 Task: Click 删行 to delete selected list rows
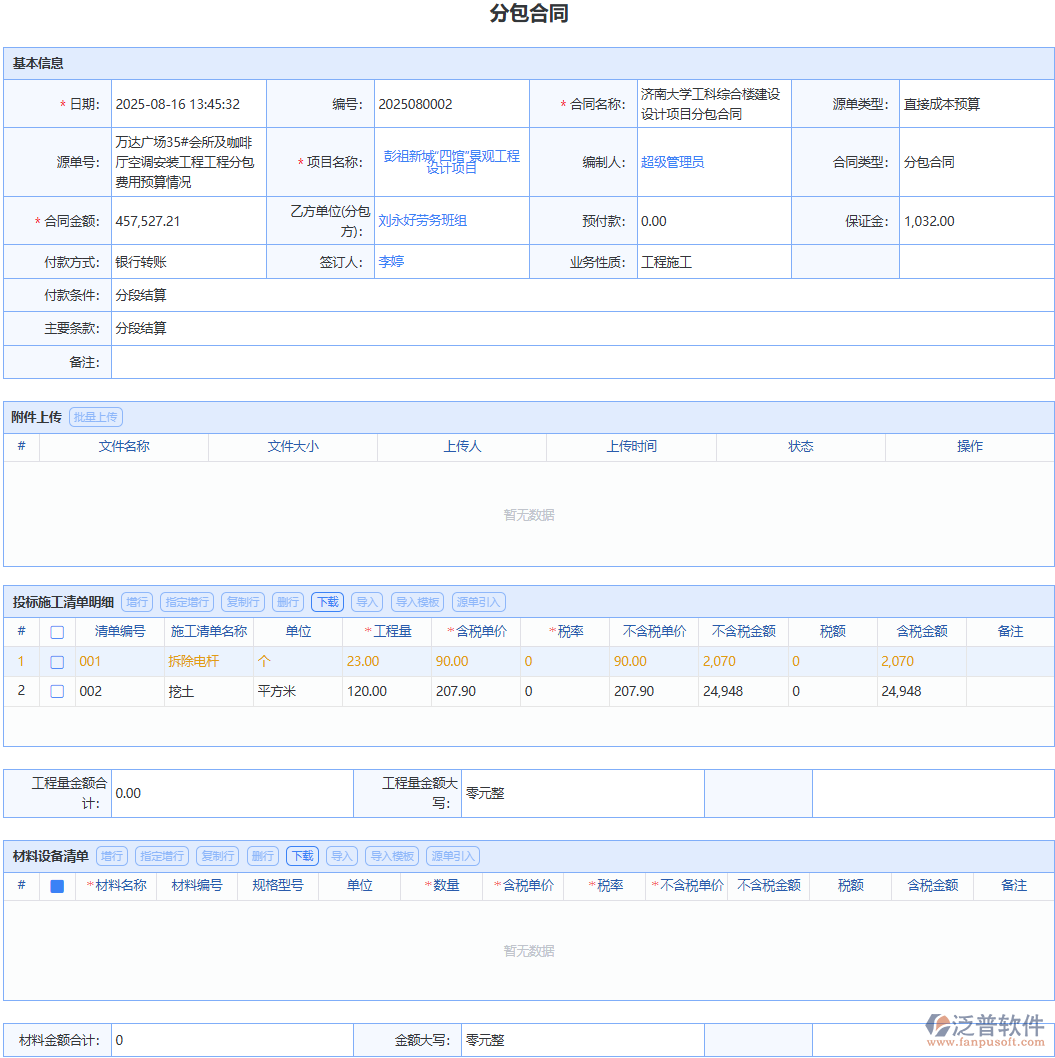[x=289, y=601]
